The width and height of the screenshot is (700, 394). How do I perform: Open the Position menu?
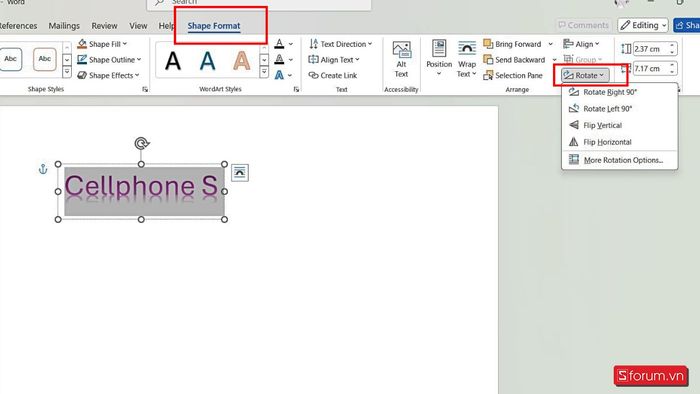439,58
